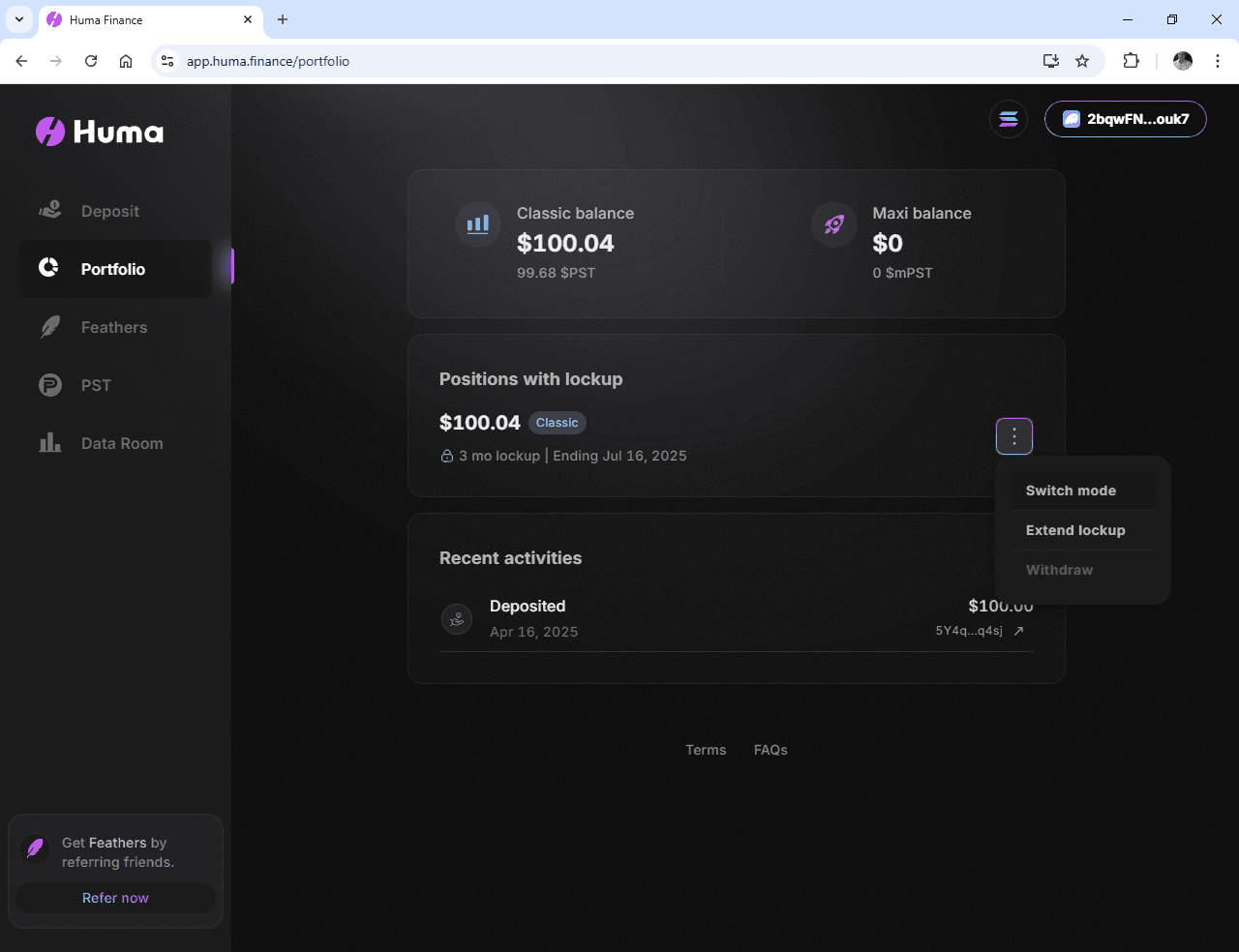The height and width of the screenshot is (952, 1239).
Task: Reload the page with refresh icon
Action: (x=91, y=61)
